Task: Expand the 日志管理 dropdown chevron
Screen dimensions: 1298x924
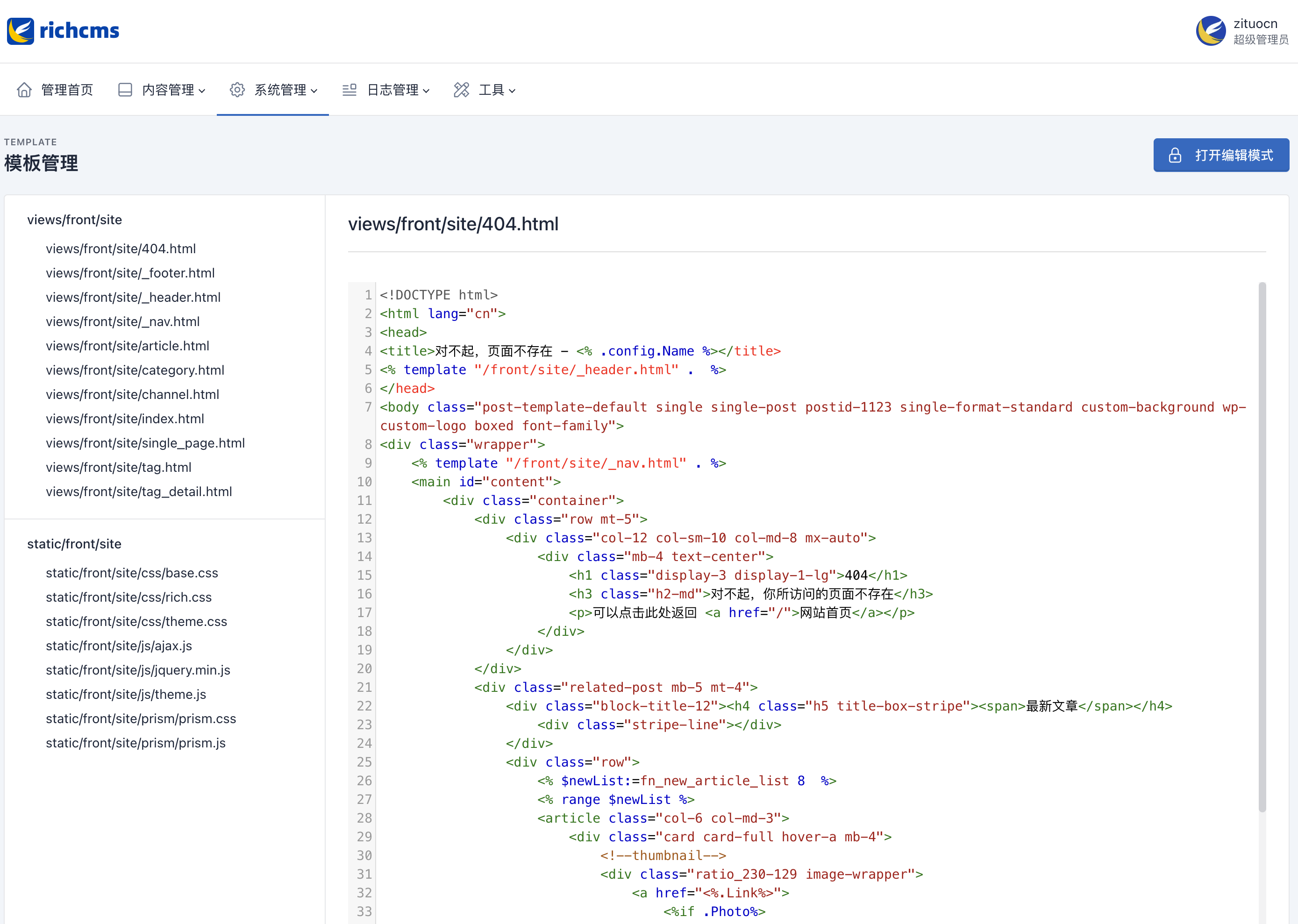Action: click(426, 91)
